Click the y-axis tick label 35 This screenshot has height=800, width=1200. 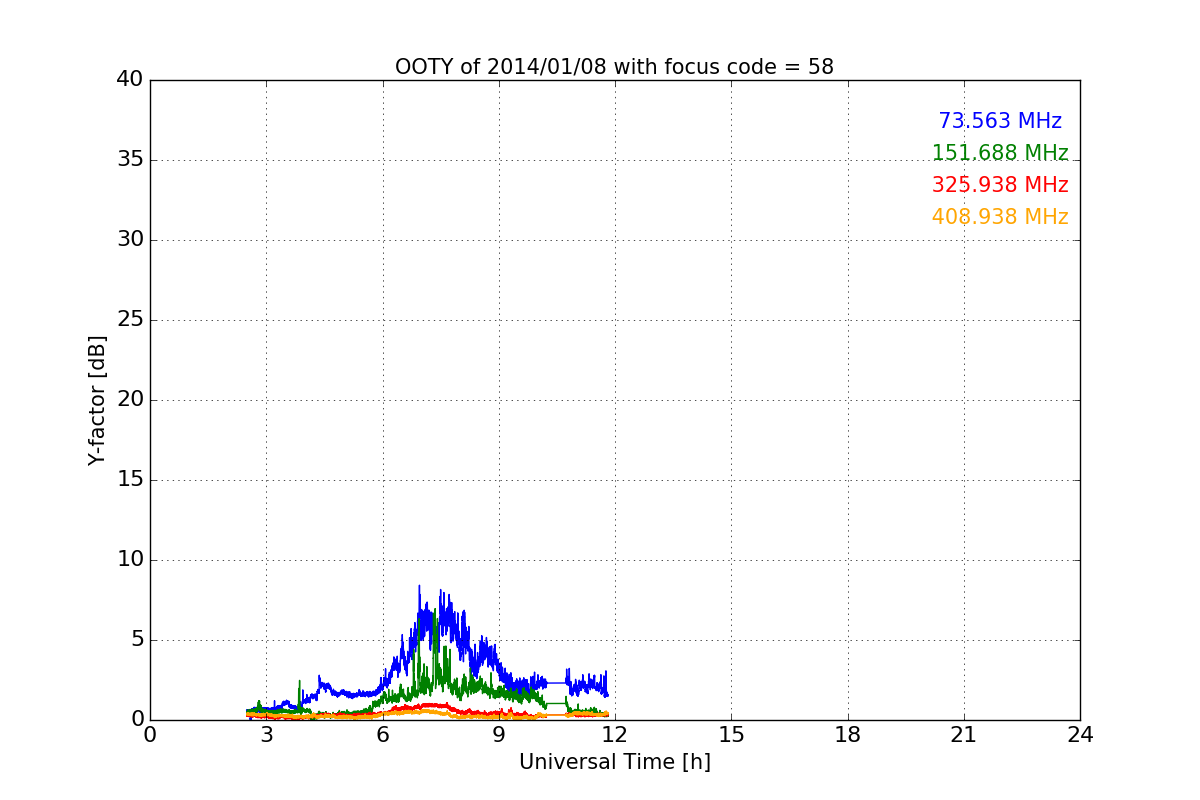[130, 160]
